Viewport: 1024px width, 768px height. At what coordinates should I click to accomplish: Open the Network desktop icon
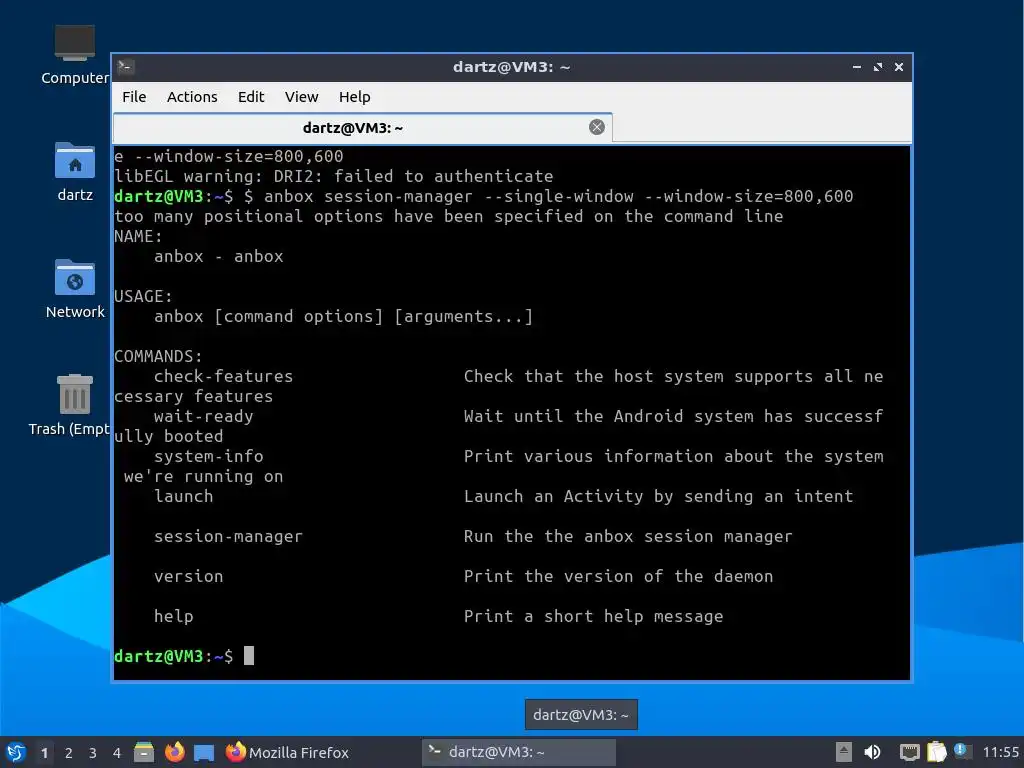coord(74,288)
